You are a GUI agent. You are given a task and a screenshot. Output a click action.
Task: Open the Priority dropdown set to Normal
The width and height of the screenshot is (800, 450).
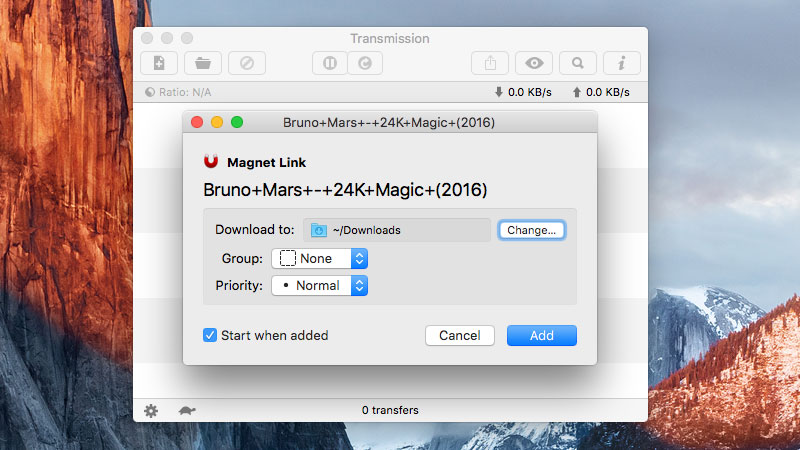tap(320, 285)
